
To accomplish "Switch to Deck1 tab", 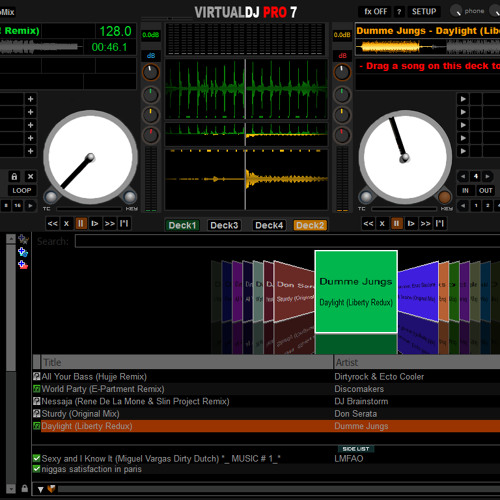I will coord(182,225).
